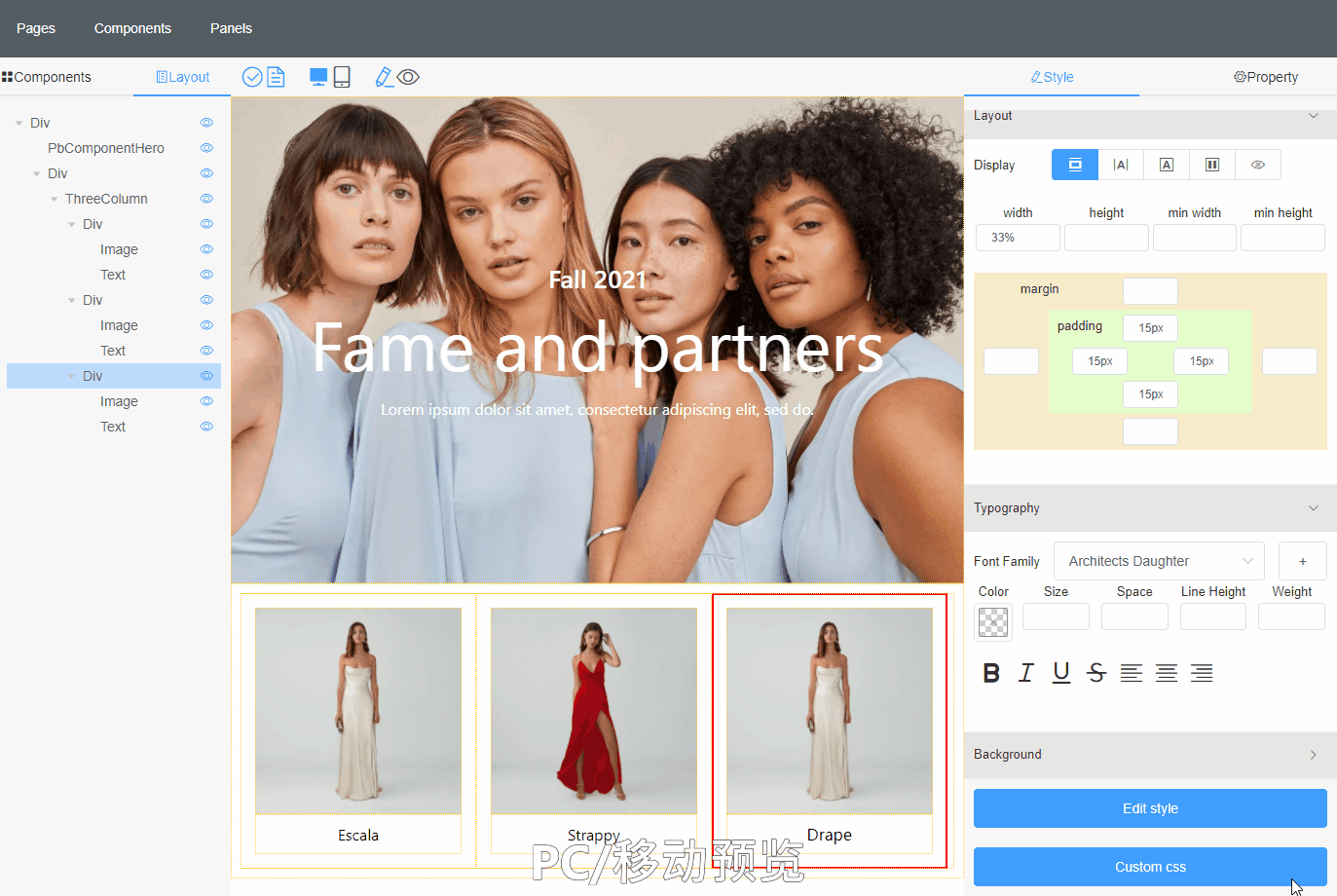Collapse the root Div tree node
This screenshot has height=896, width=1337.
pyautogui.click(x=19, y=123)
